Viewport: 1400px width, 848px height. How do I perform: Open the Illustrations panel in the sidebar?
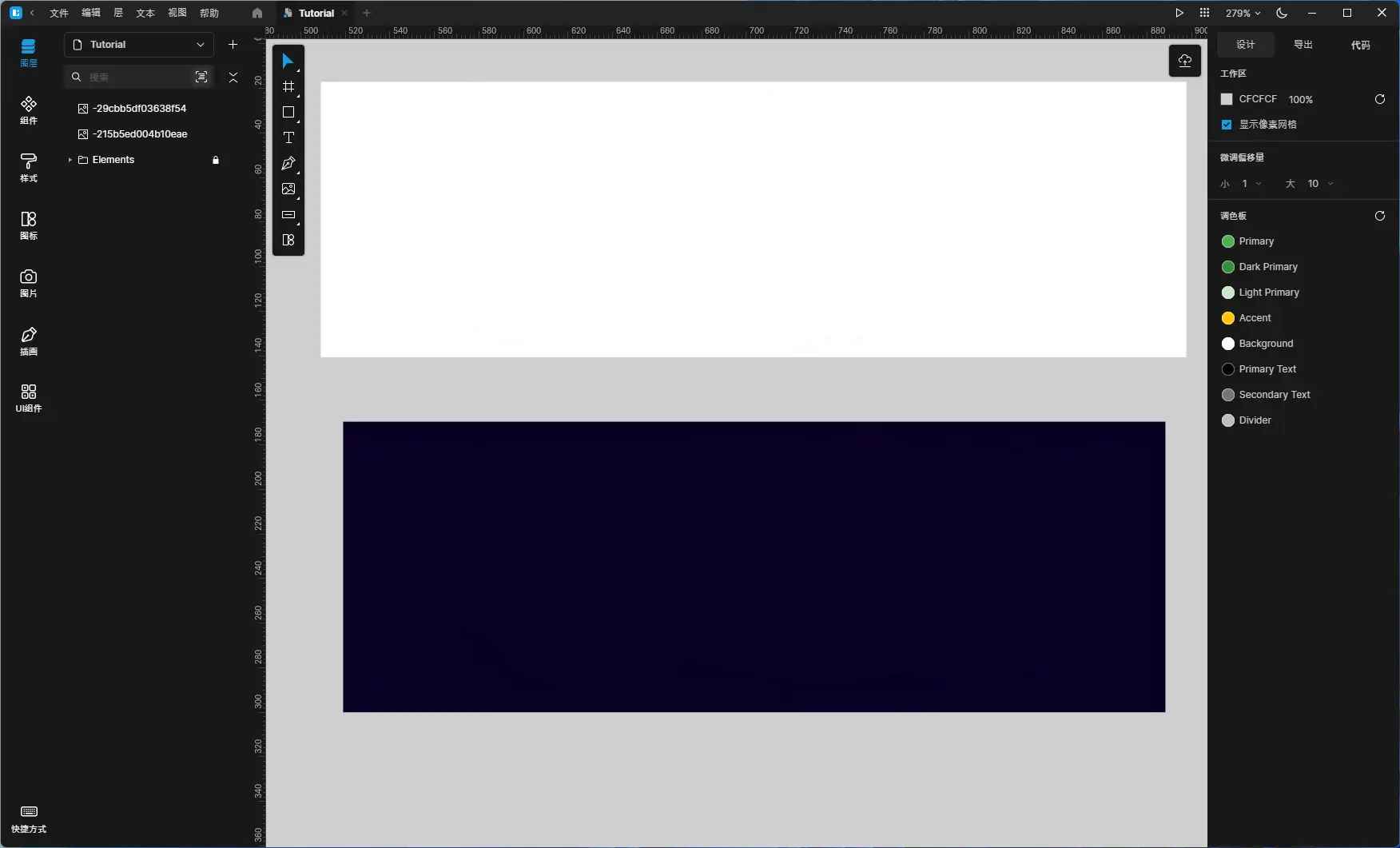(29, 340)
